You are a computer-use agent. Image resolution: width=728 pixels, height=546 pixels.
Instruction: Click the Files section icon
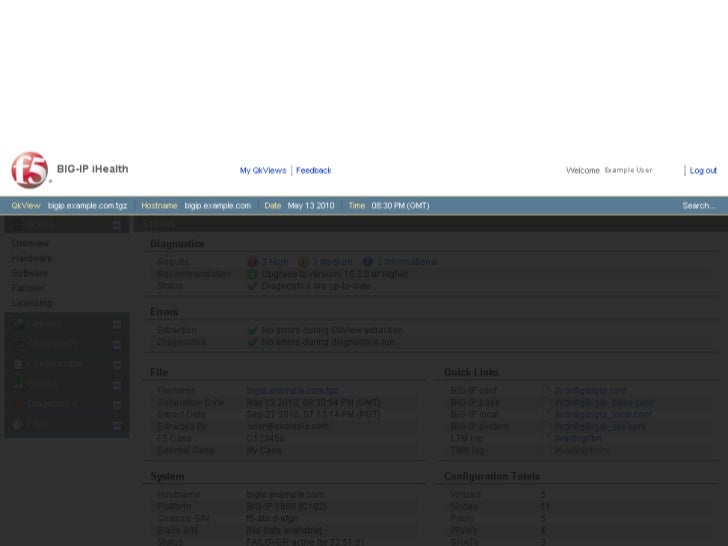click(x=18, y=424)
